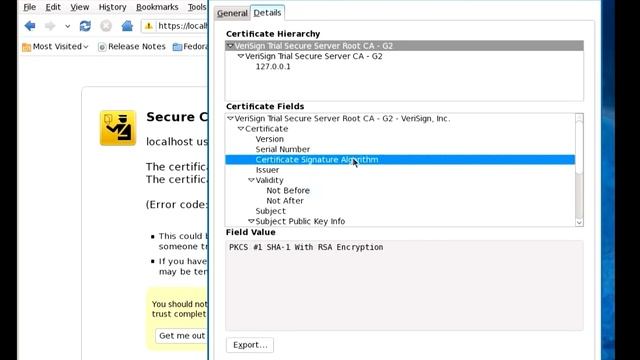Viewport: 640px width, 360px height.
Task: Click the PKCS #1 SHA-1 field value text
Action: tap(306, 247)
